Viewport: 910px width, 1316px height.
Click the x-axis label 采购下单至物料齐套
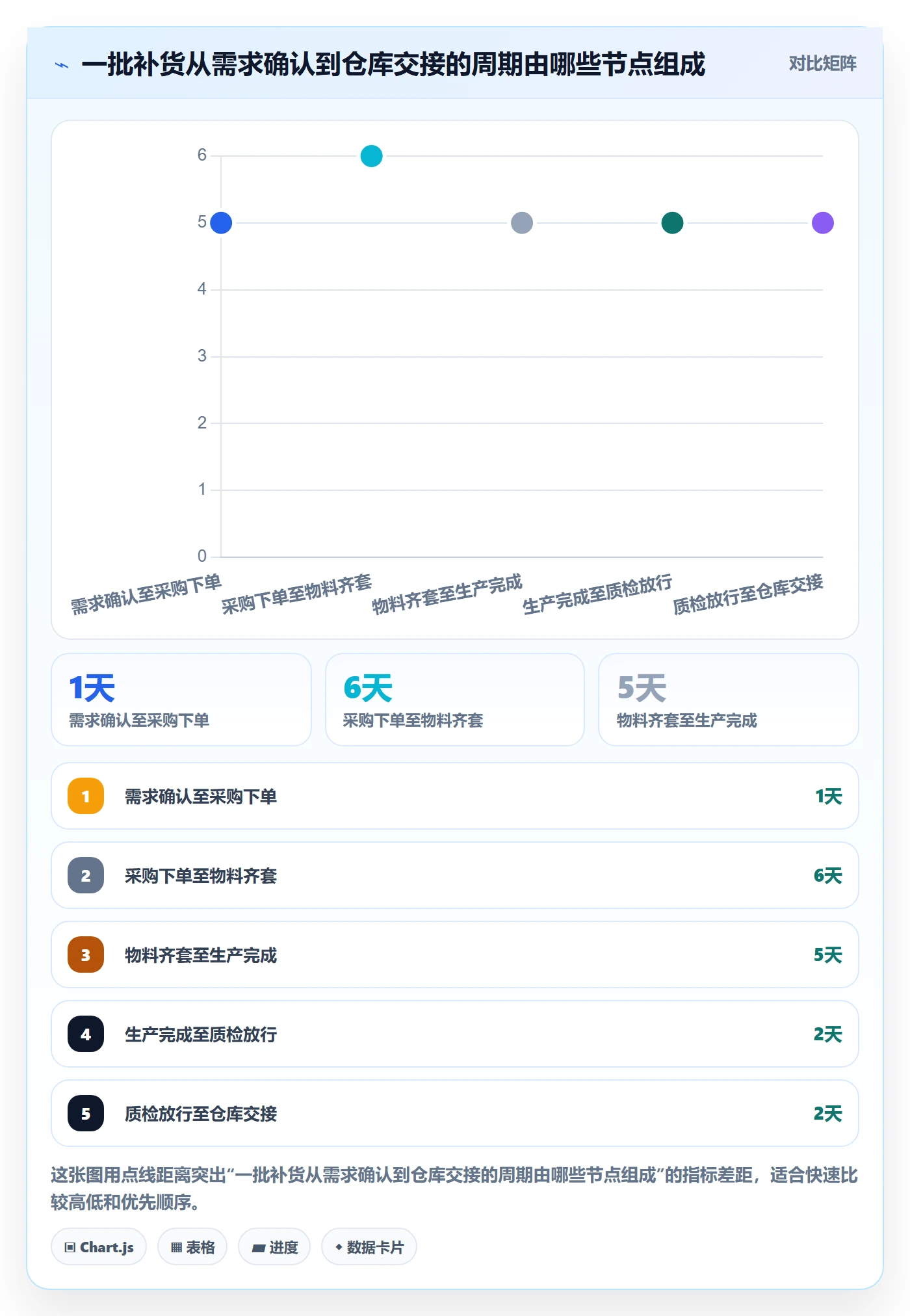[297, 594]
